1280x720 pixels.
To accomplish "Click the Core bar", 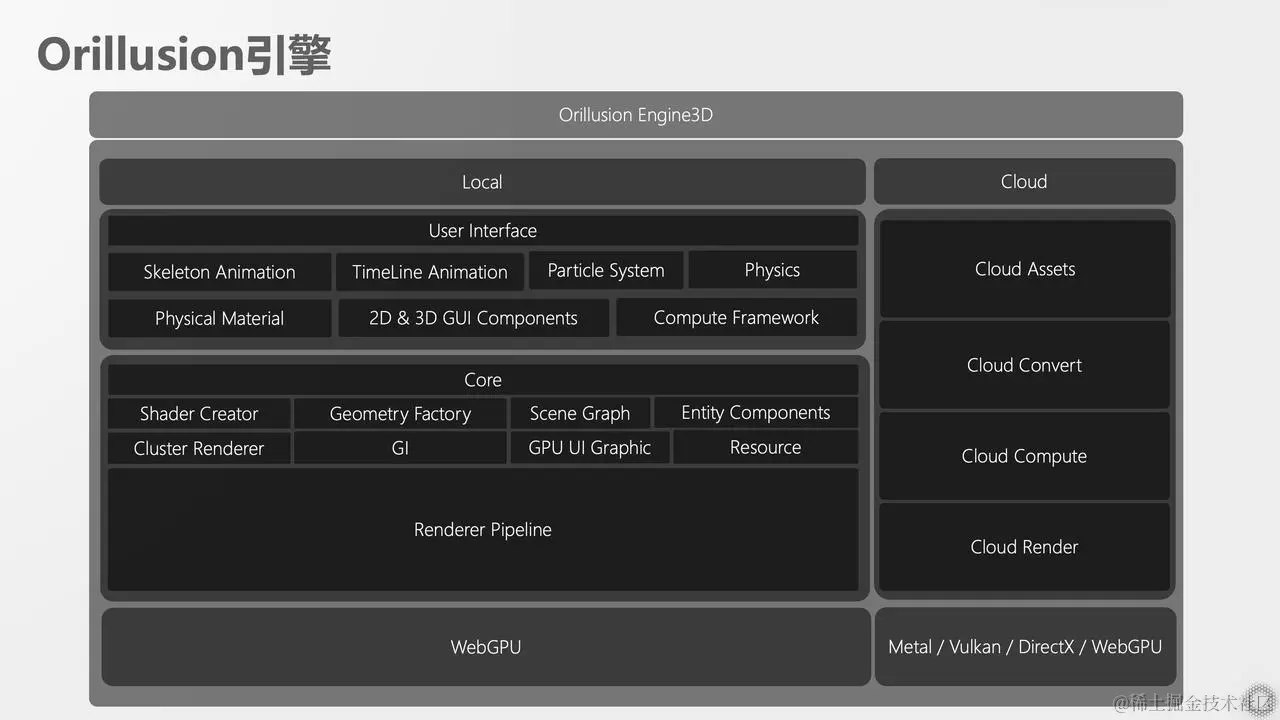I will [x=483, y=380].
